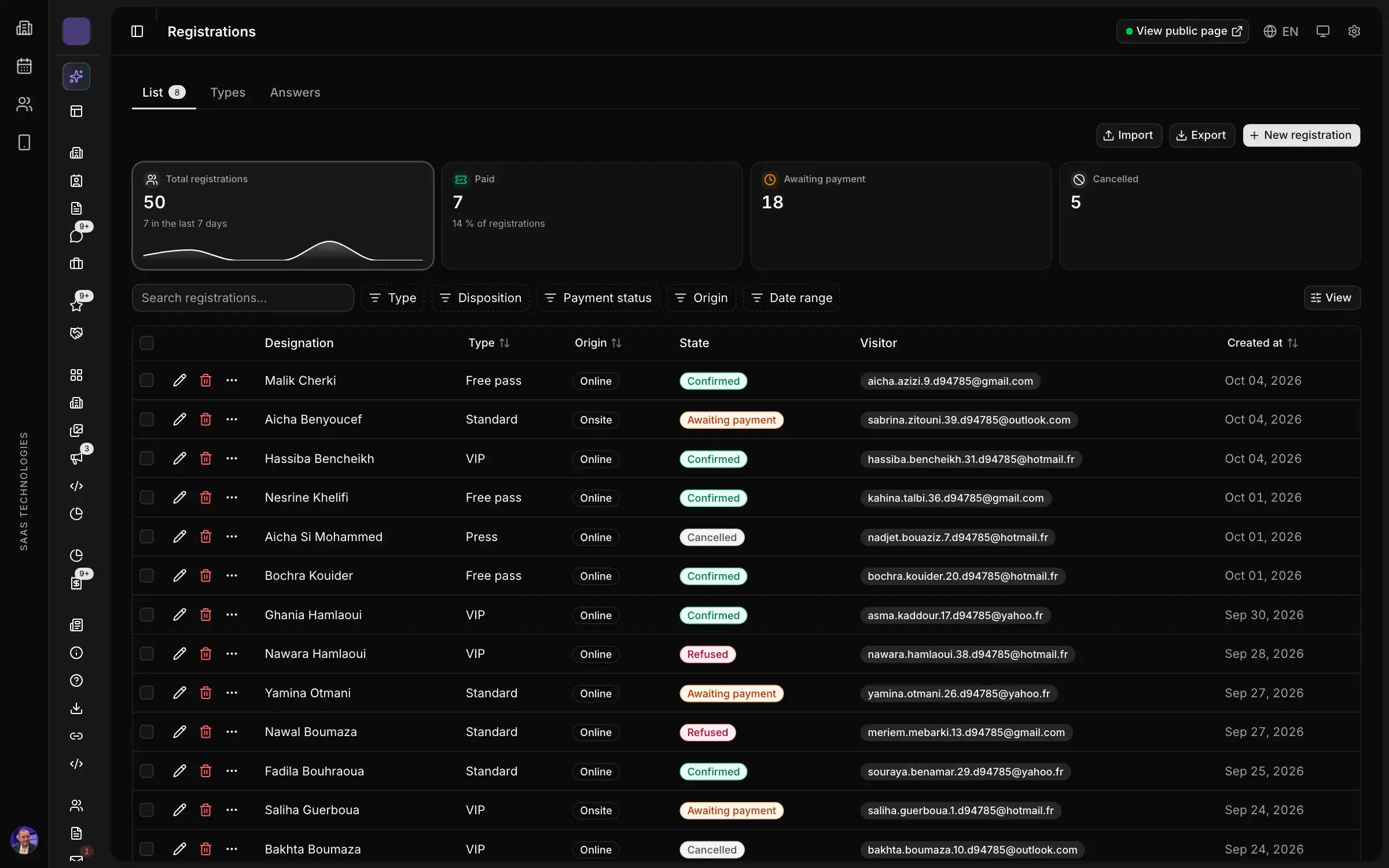Open the Disposition filter dropdown
Screen dimensions: 1389x868
tap(480, 298)
